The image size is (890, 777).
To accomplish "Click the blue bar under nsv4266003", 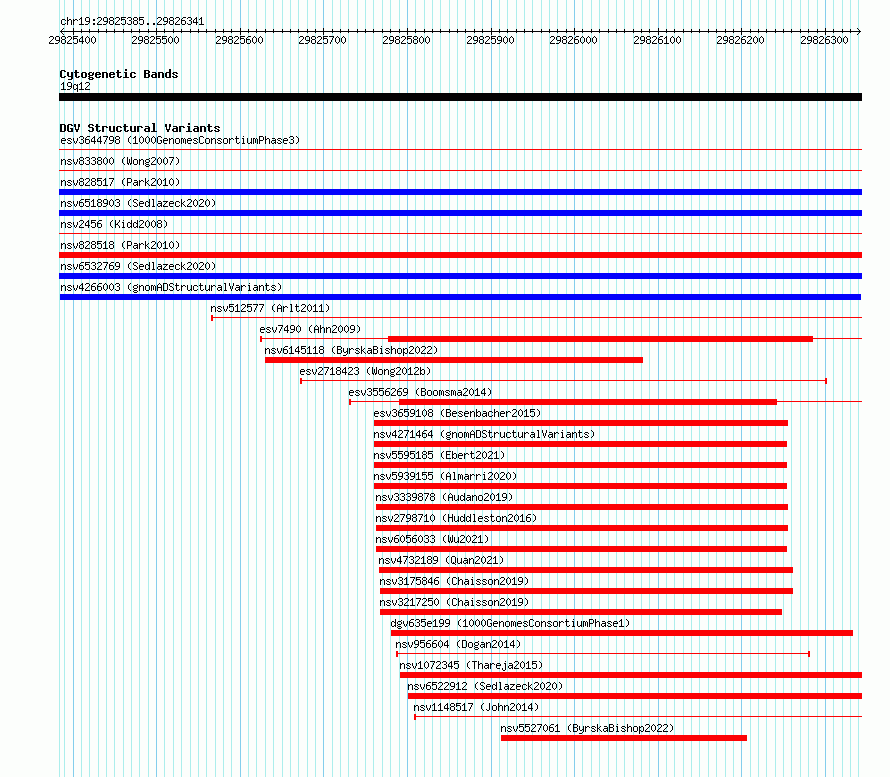I will coord(460,297).
